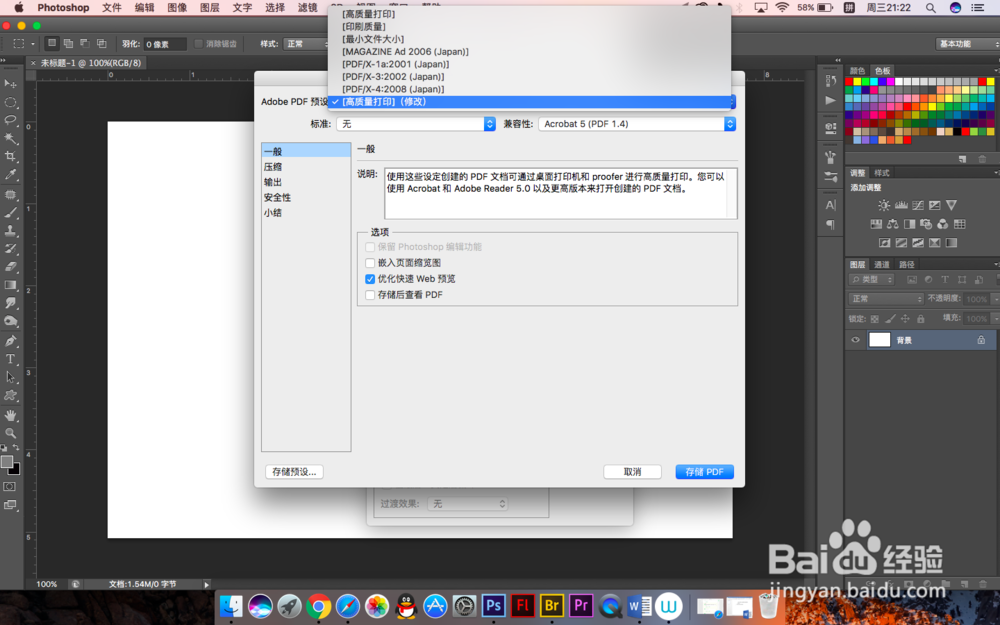Add a Hue/Saturation adjustment icon
The height and width of the screenshot is (625, 1000).
pyautogui.click(x=876, y=223)
